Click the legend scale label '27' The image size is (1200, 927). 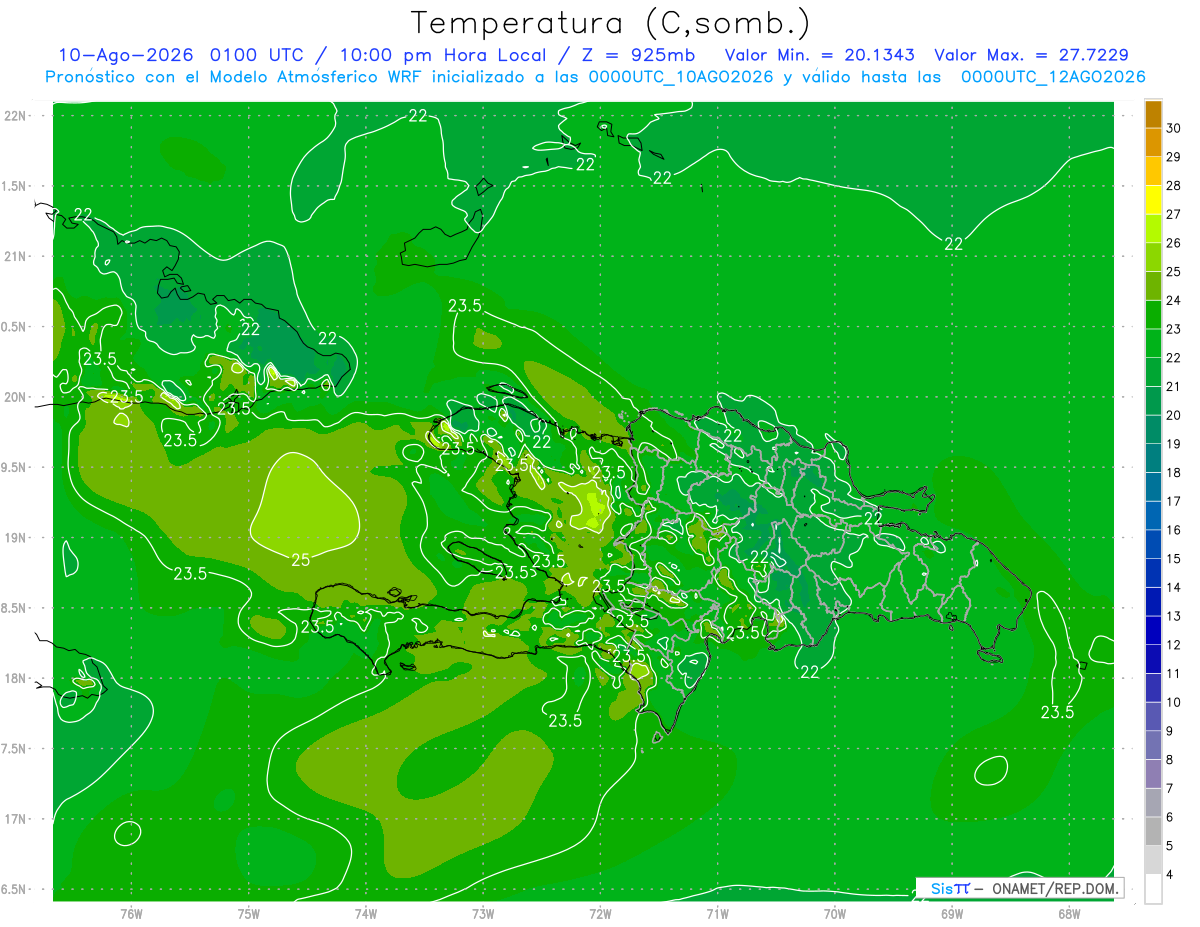click(x=1175, y=214)
